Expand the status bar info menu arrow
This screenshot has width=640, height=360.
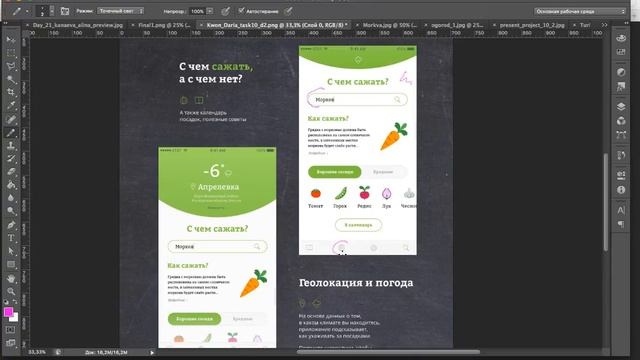pos(152,352)
